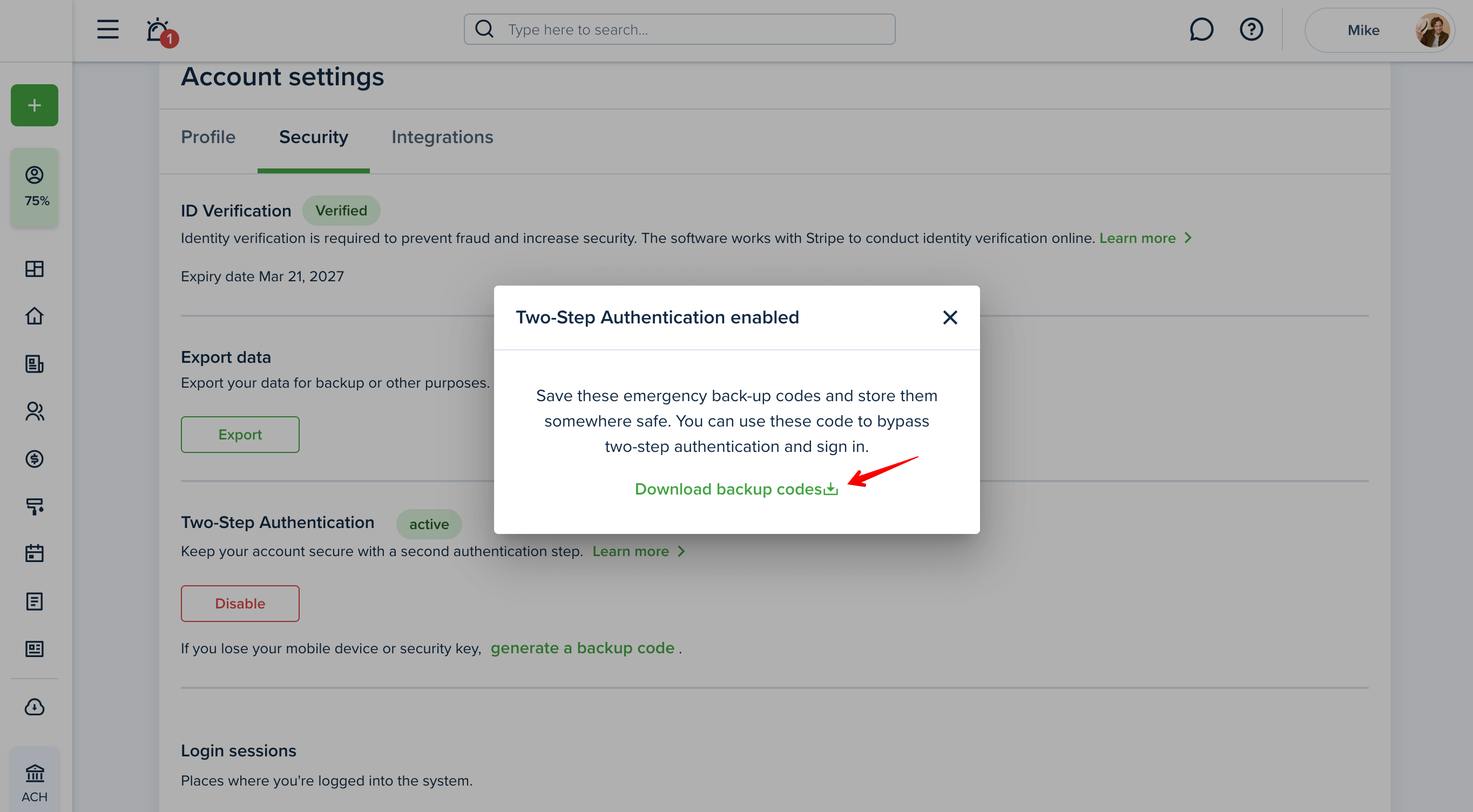Image resolution: width=1473 pixels, height=812 pixels.
Task: Open the help question mark icon
Action: click(1251, 29)
